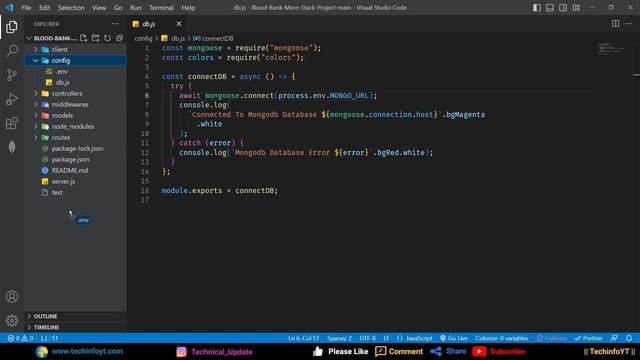Screen dimensions: 640x360
Task: Collapse all folders in explorer
Action: [x=119, y=38]
